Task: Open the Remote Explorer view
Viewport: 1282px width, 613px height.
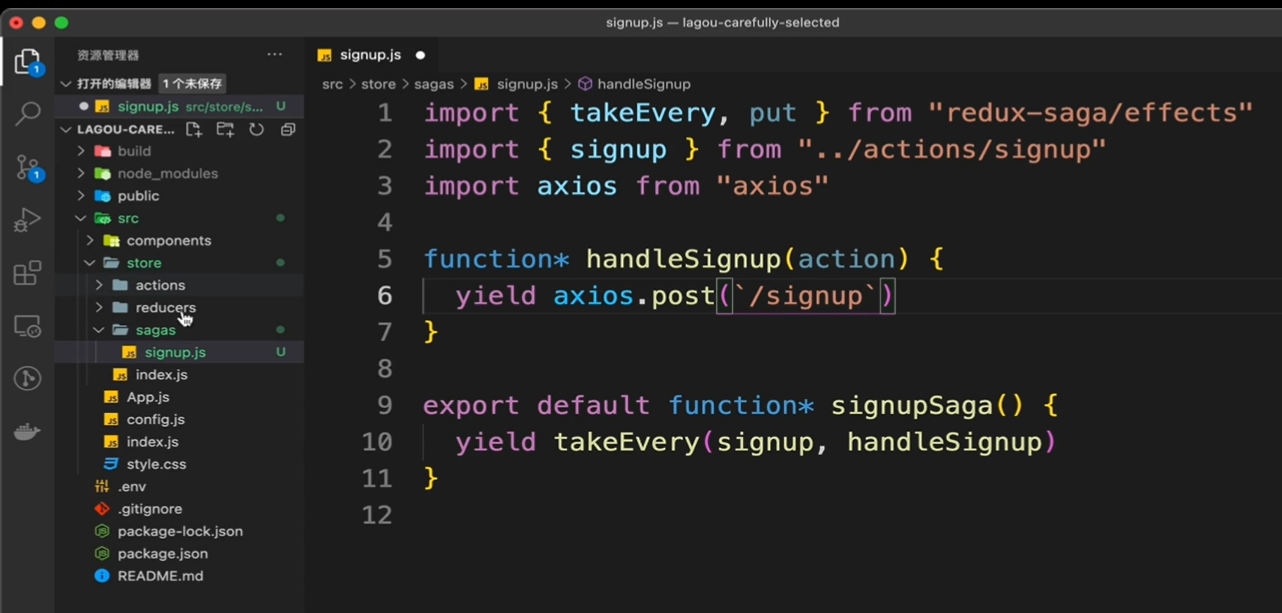Action: point(27,326)
